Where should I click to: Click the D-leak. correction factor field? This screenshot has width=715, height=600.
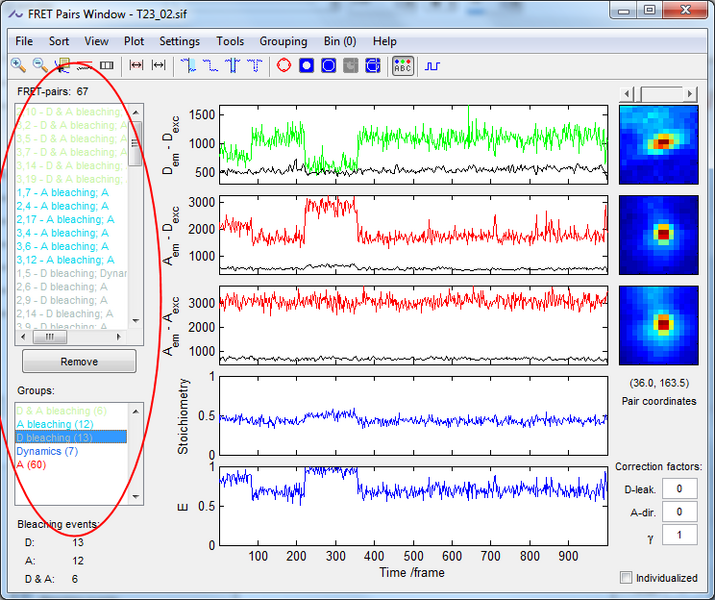coord(681,489)
